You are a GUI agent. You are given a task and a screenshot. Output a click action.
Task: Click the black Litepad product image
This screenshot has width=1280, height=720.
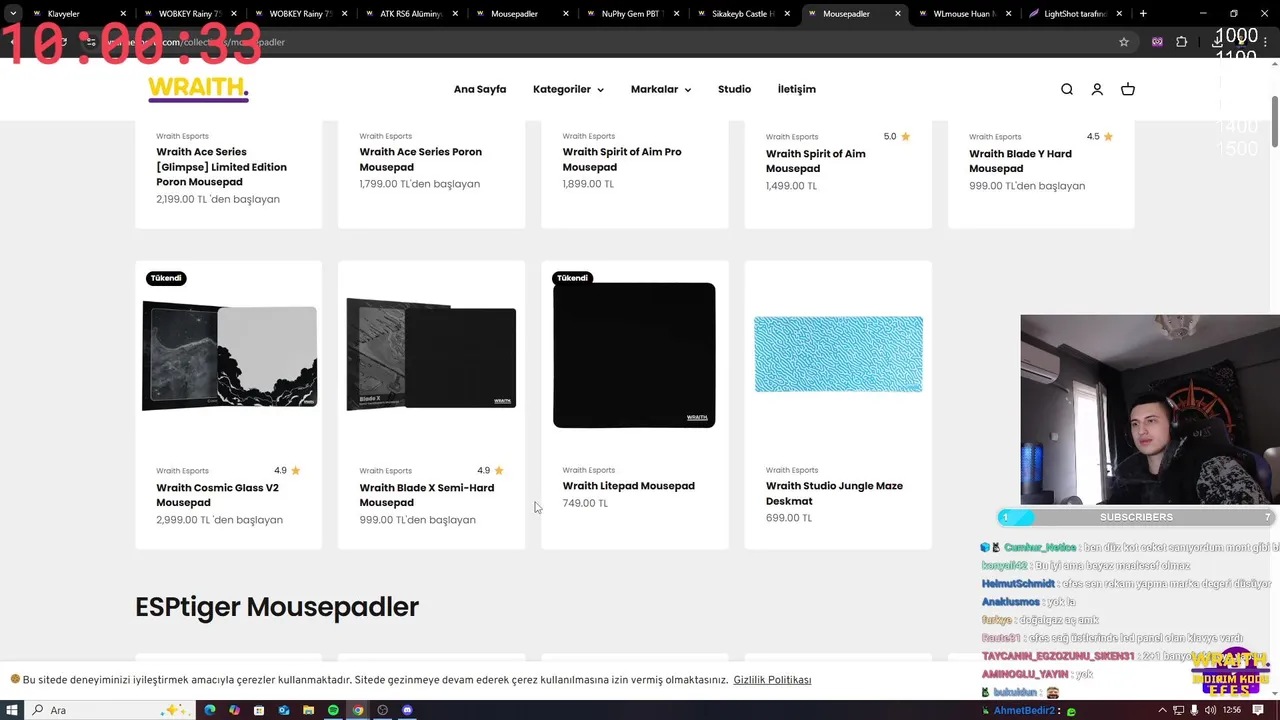(x=634, y=355)
